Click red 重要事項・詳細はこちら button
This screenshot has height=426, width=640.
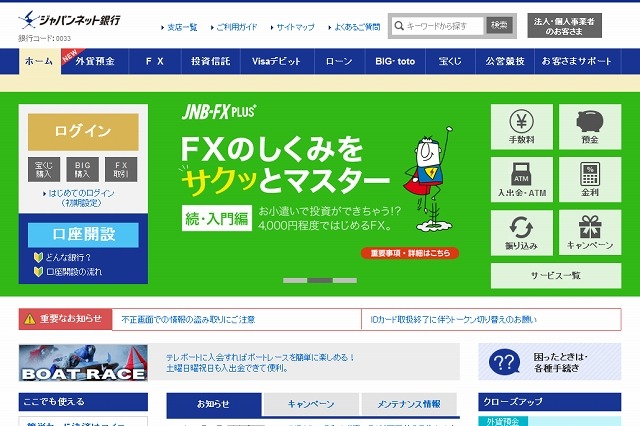tap(410, 253)
